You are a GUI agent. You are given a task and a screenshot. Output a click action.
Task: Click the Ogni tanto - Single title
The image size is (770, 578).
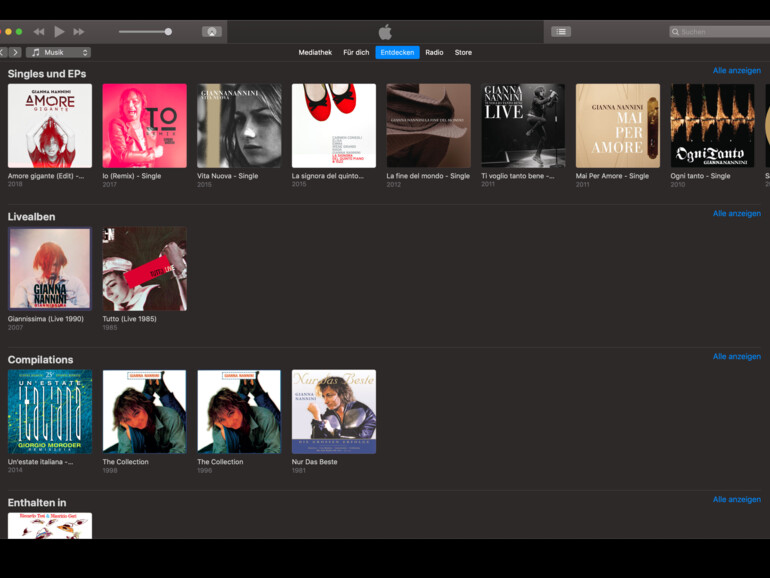700,176
